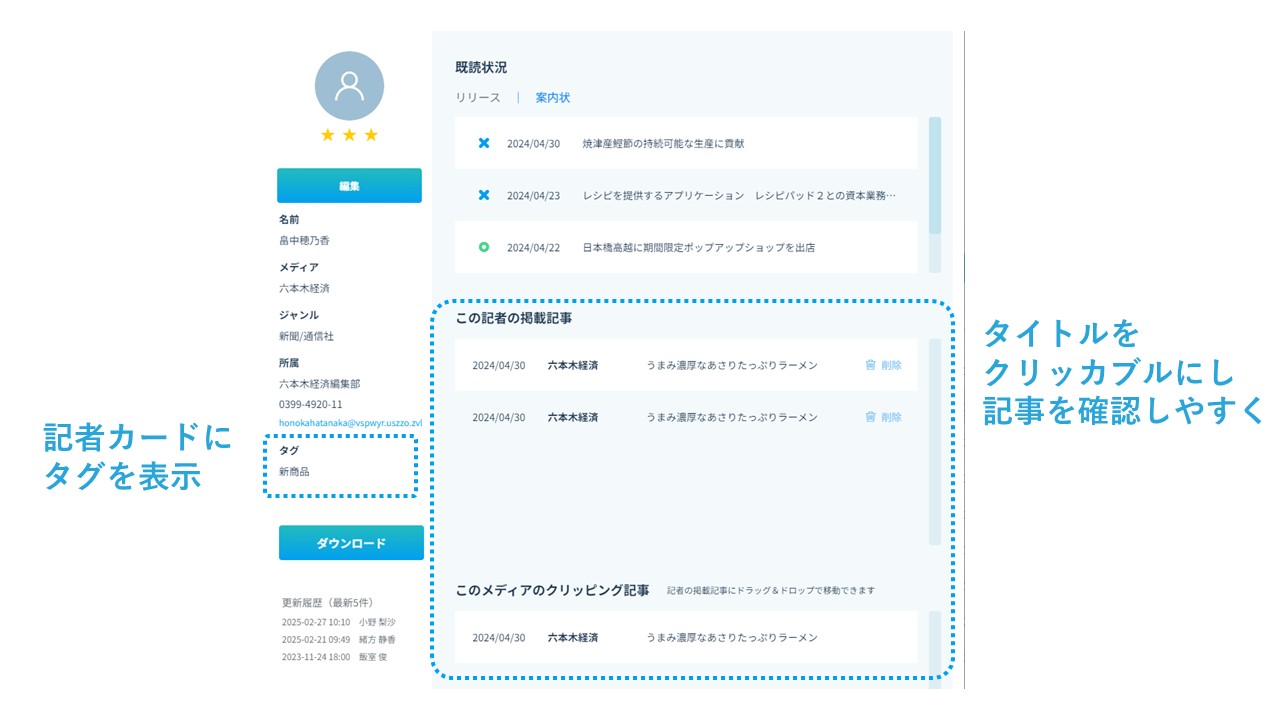
Task: Click the read-status list scrollbar
Action: 935,176
